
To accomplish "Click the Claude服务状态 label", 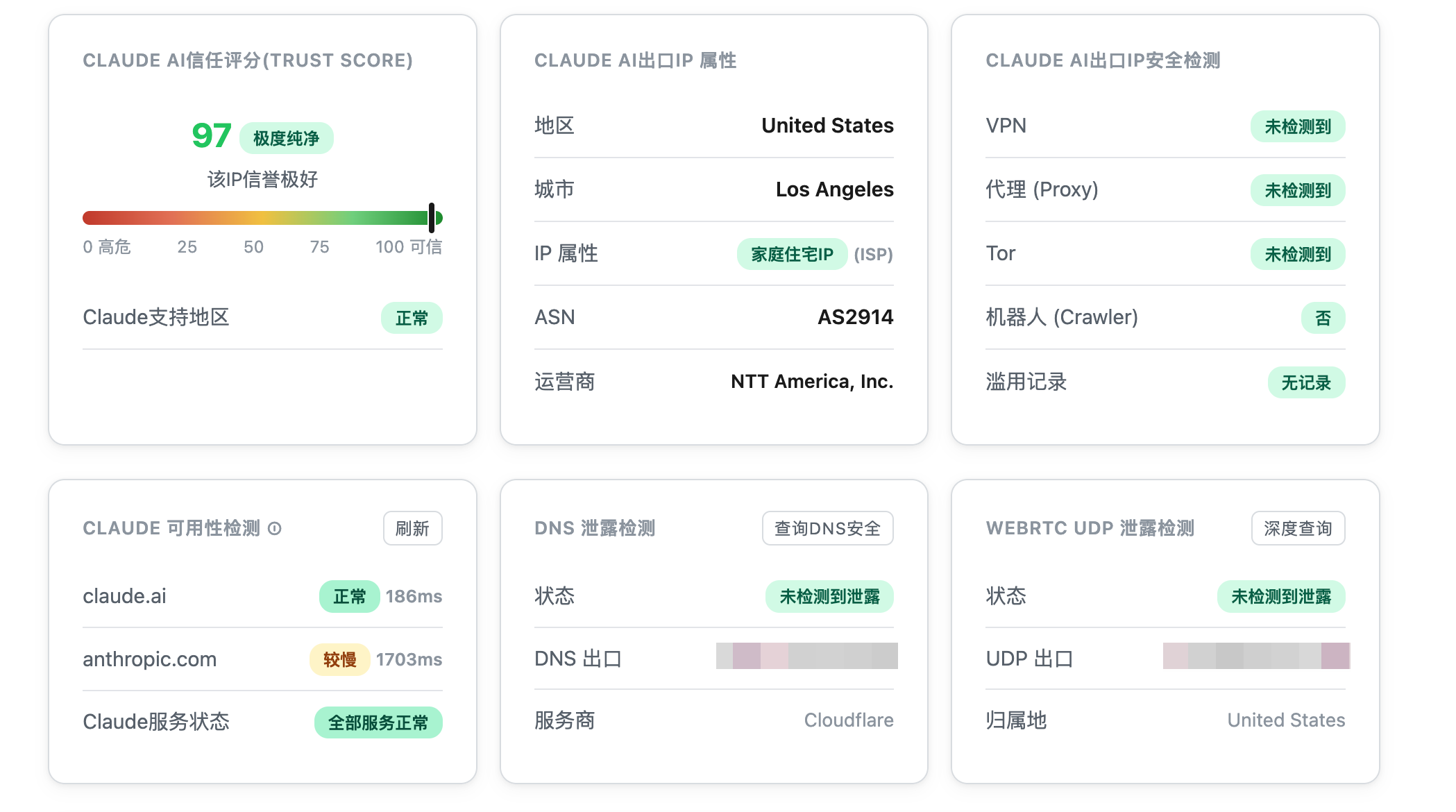I will 156,722.
